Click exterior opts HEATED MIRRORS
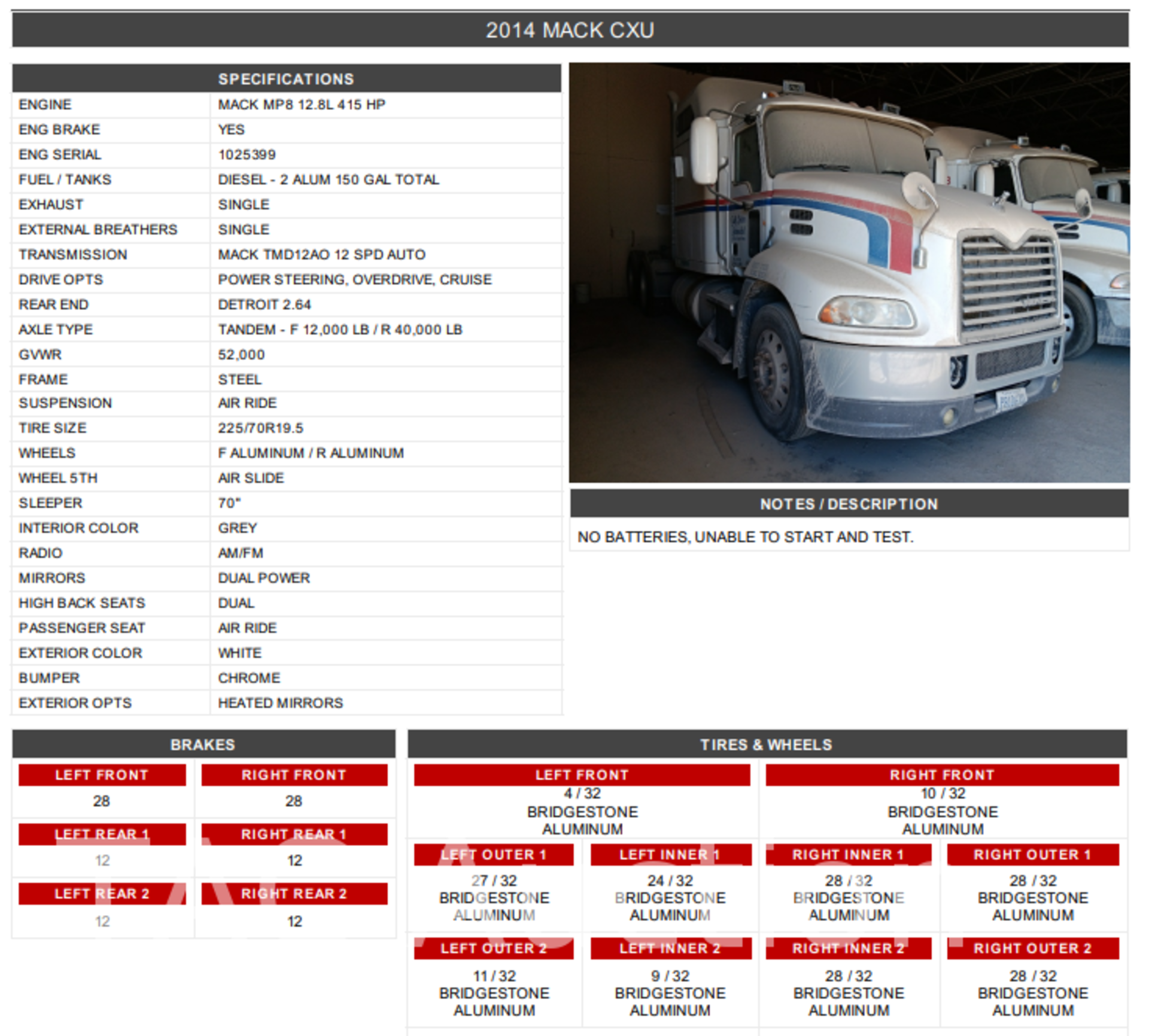 280,703
